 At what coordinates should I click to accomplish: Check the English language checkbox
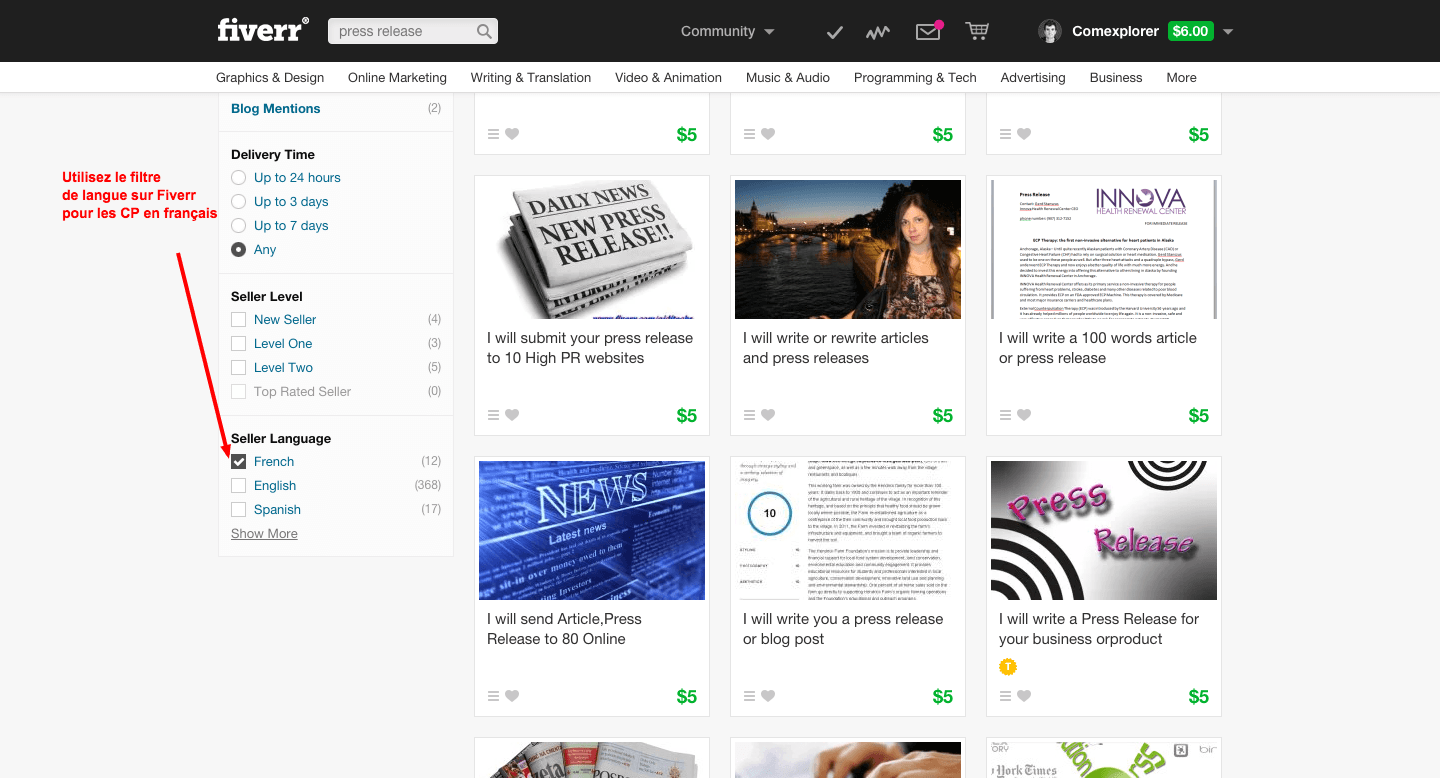[238, 485]
